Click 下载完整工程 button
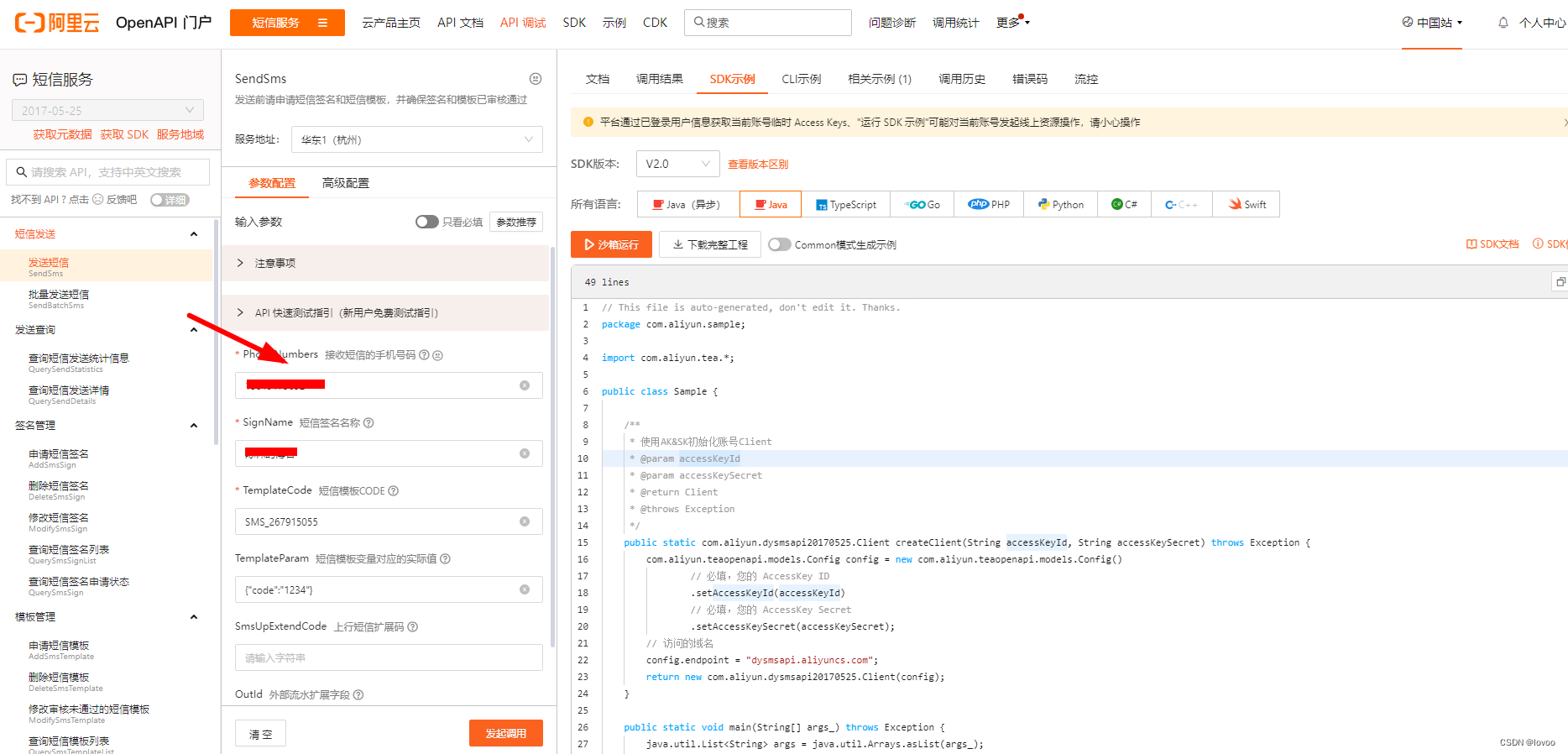Viewport: 1568px width, 754px height. pyautogui.click(x=710, y=244)
